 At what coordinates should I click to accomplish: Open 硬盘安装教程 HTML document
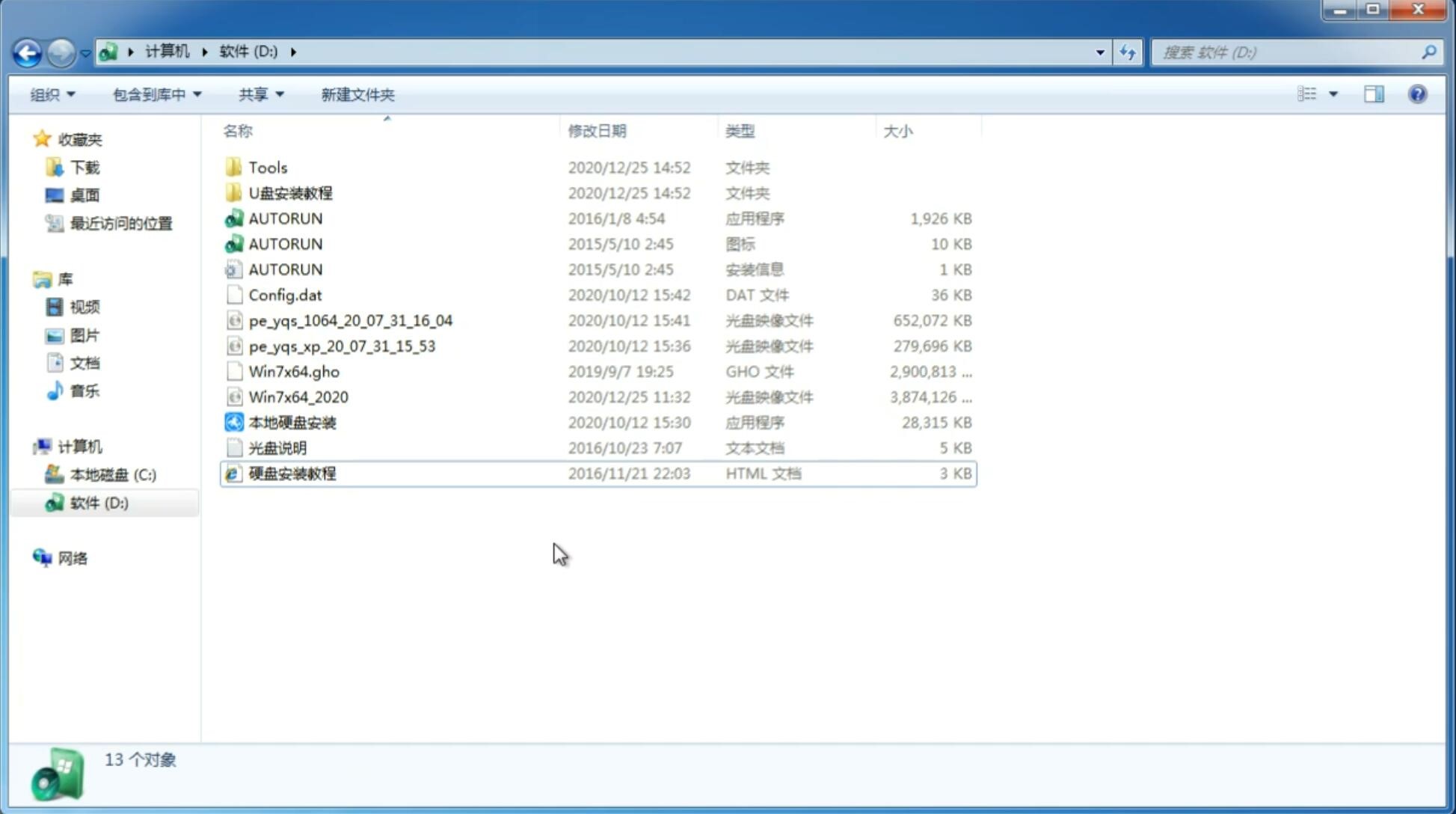(292, 473)
